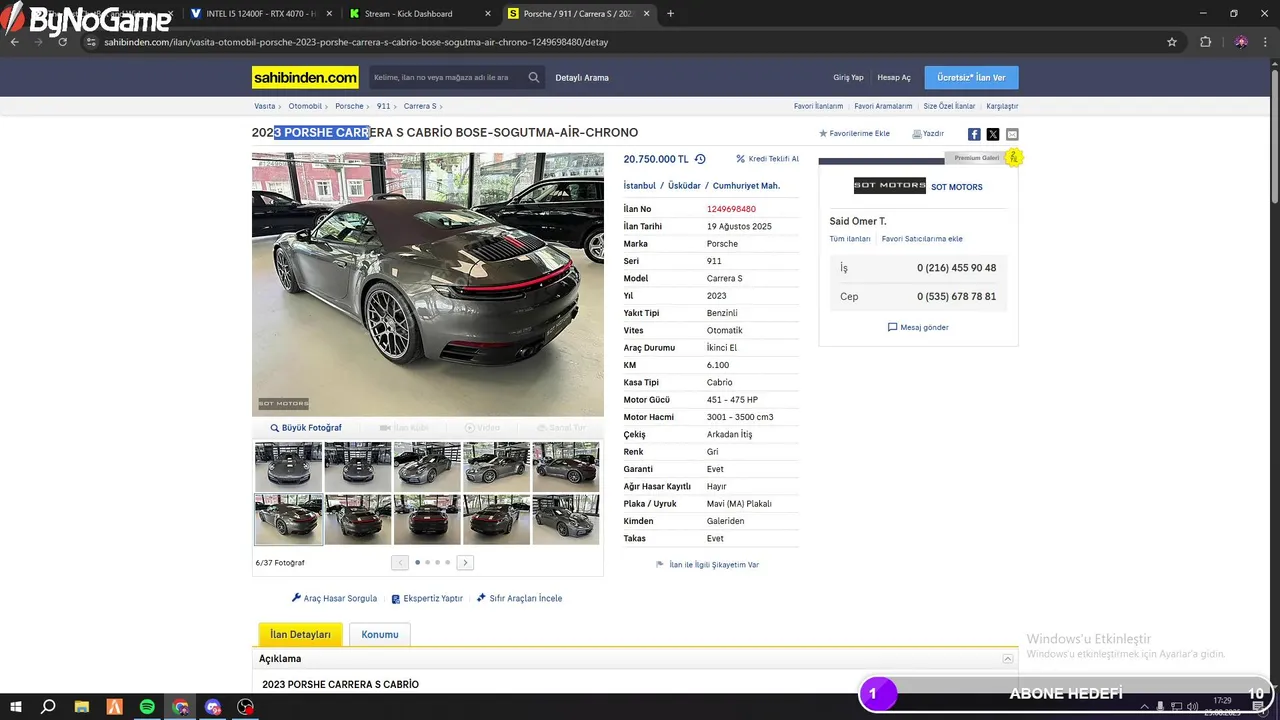This screenshot has height=720, width=1280.
Task: Open Karşılaştır link
Action: (1002, 106)
